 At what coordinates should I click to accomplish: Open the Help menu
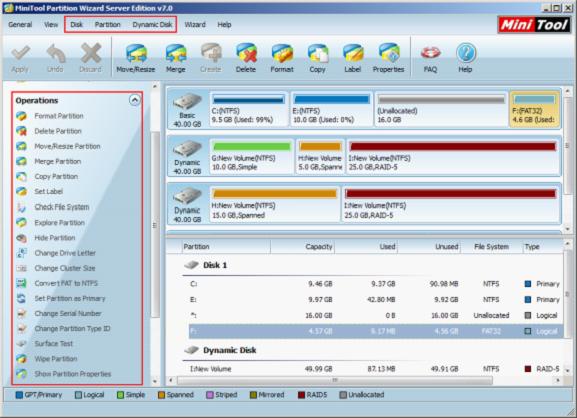point(224,25)
